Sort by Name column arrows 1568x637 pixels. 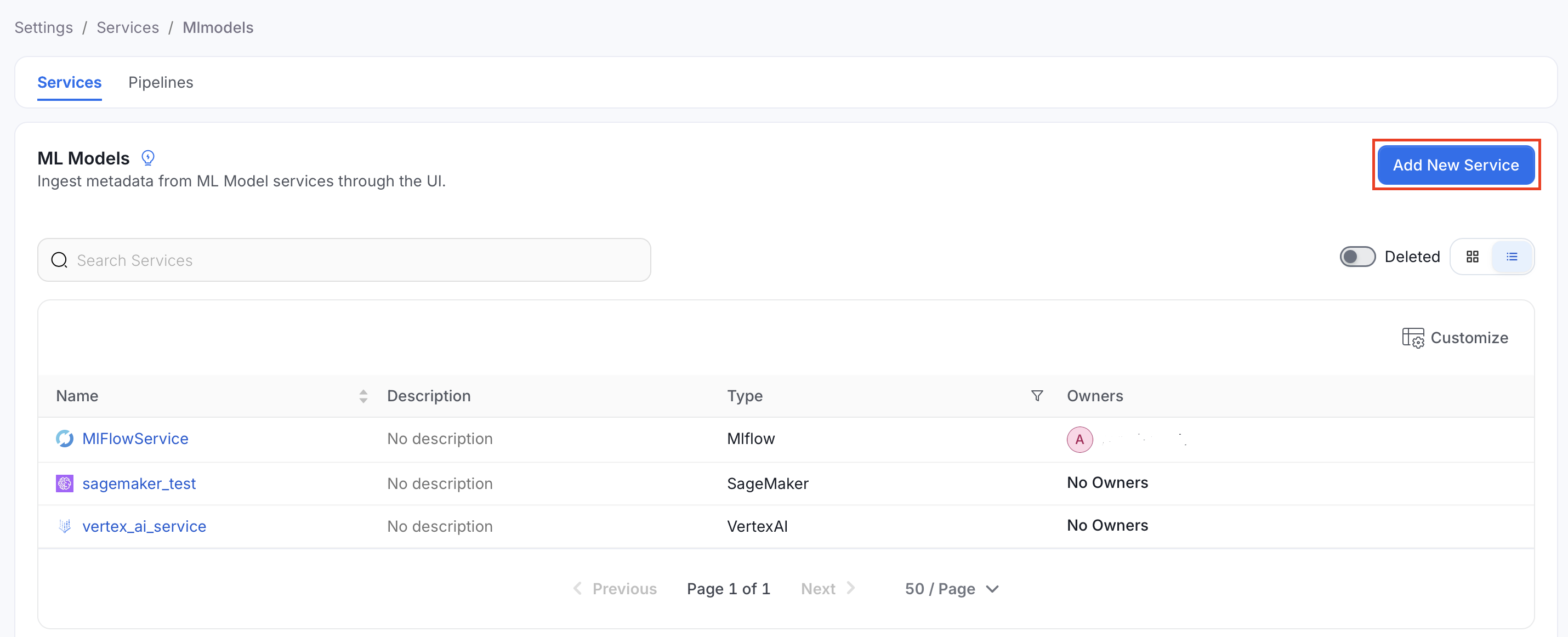pos(363,396)
